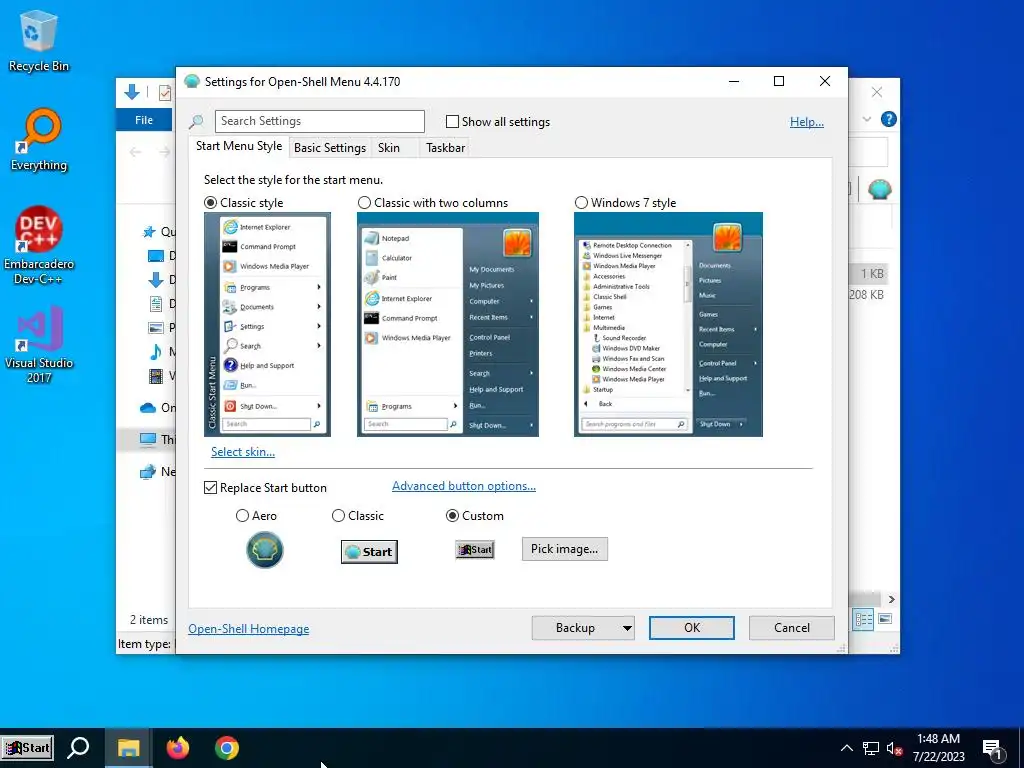Choose the Aero start button option
The width and height of the screenshot is (1024, 768).
[x=242, y=516]
